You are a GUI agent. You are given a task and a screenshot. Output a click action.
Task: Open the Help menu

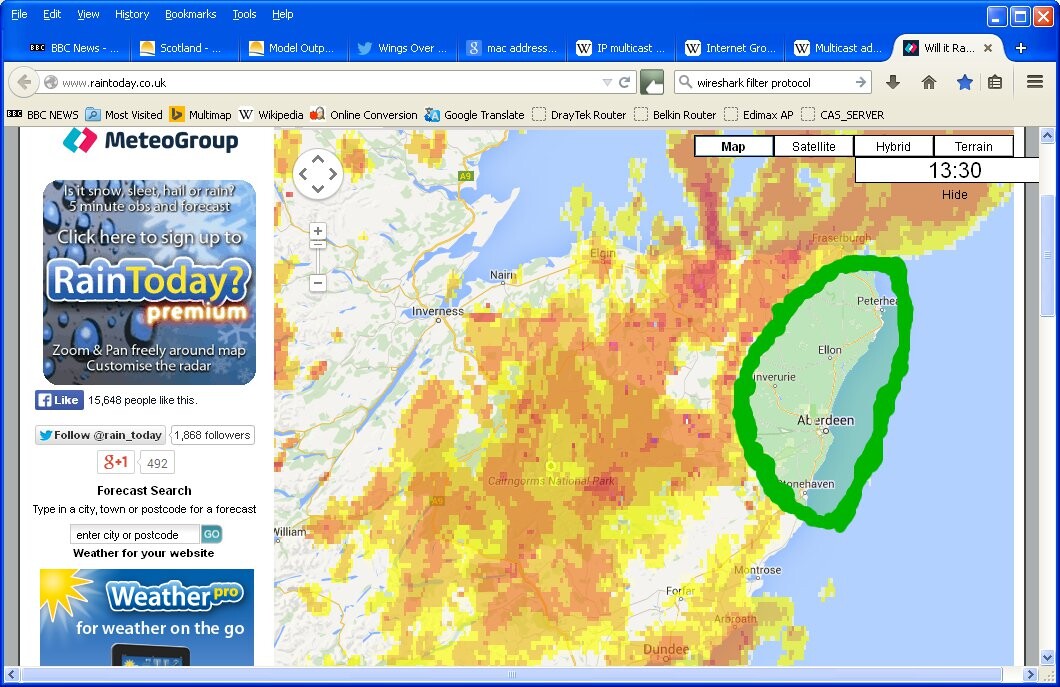pos(283,14)
